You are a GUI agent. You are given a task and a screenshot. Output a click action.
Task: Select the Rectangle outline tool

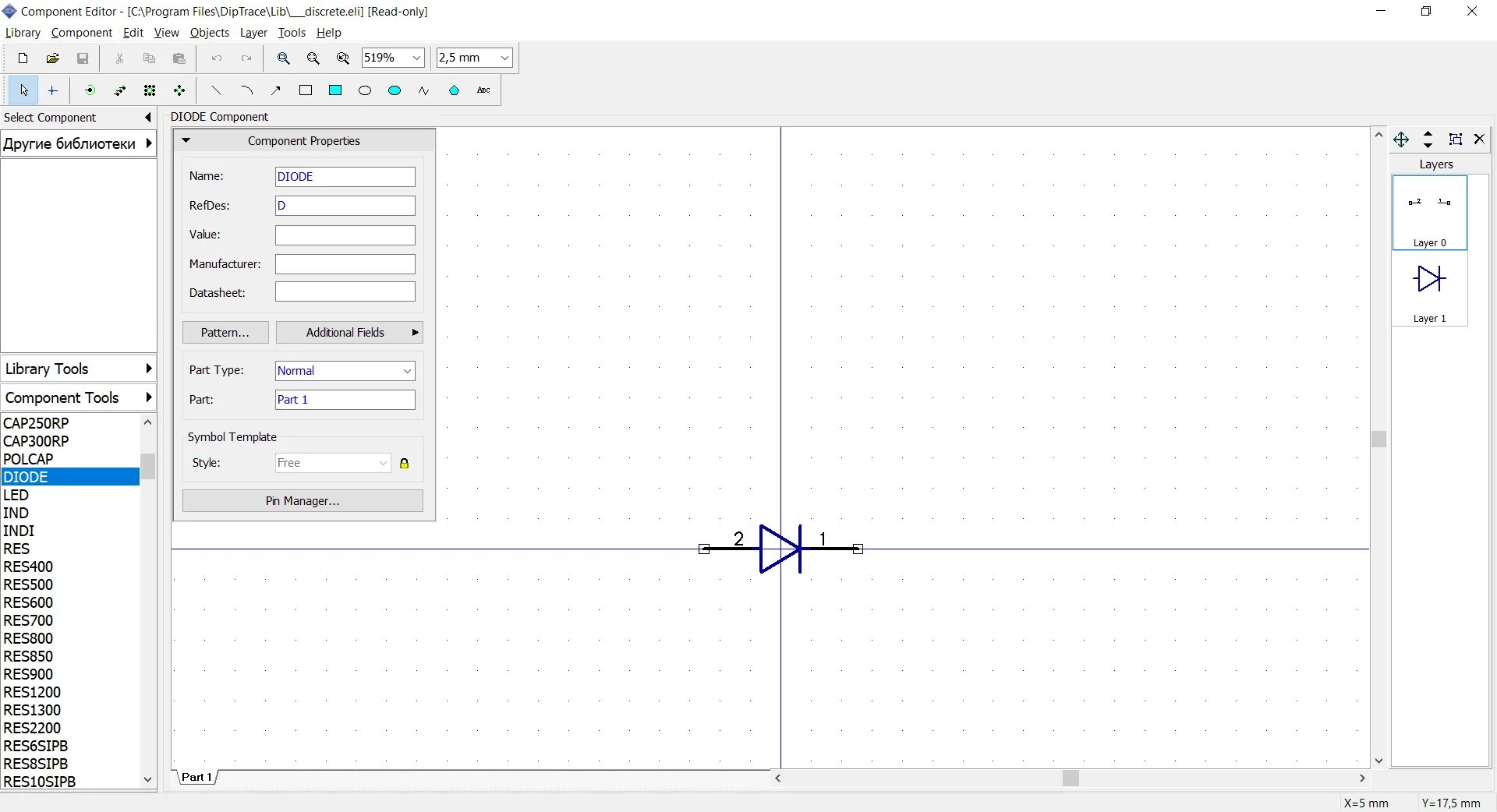pyautogui.click(x=306, y=91)
